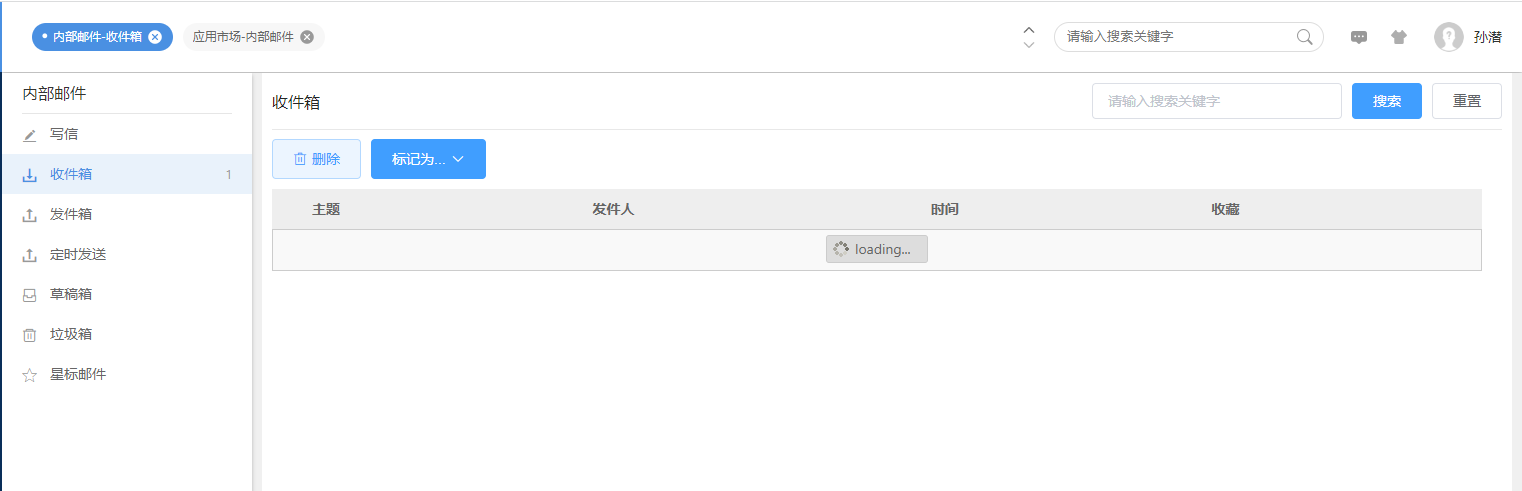The width and height of the screenshot is (1522, 491).
Task: Click the star icon for 星标邮件
Action: 30,375
